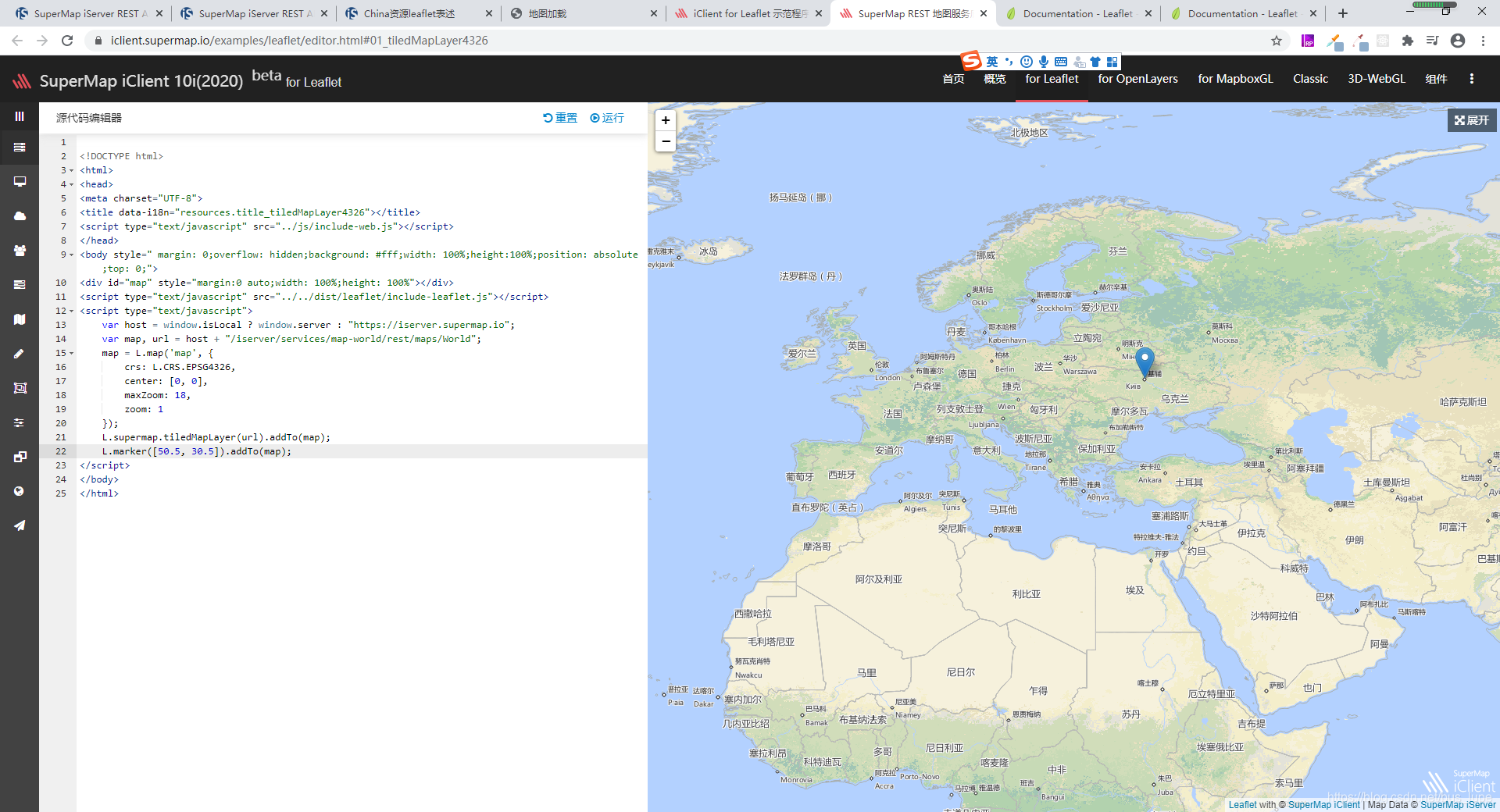The image size is (1500, 812).
Task: Select the for MapboxGL nav item
Action: pyautogui.click(x=1235, y=79)
